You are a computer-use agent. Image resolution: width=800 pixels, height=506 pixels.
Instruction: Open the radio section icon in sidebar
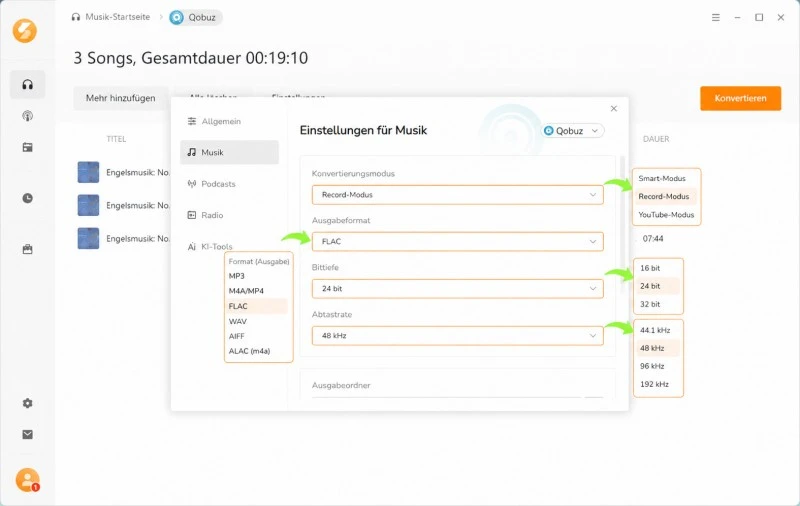coord(28,147)
